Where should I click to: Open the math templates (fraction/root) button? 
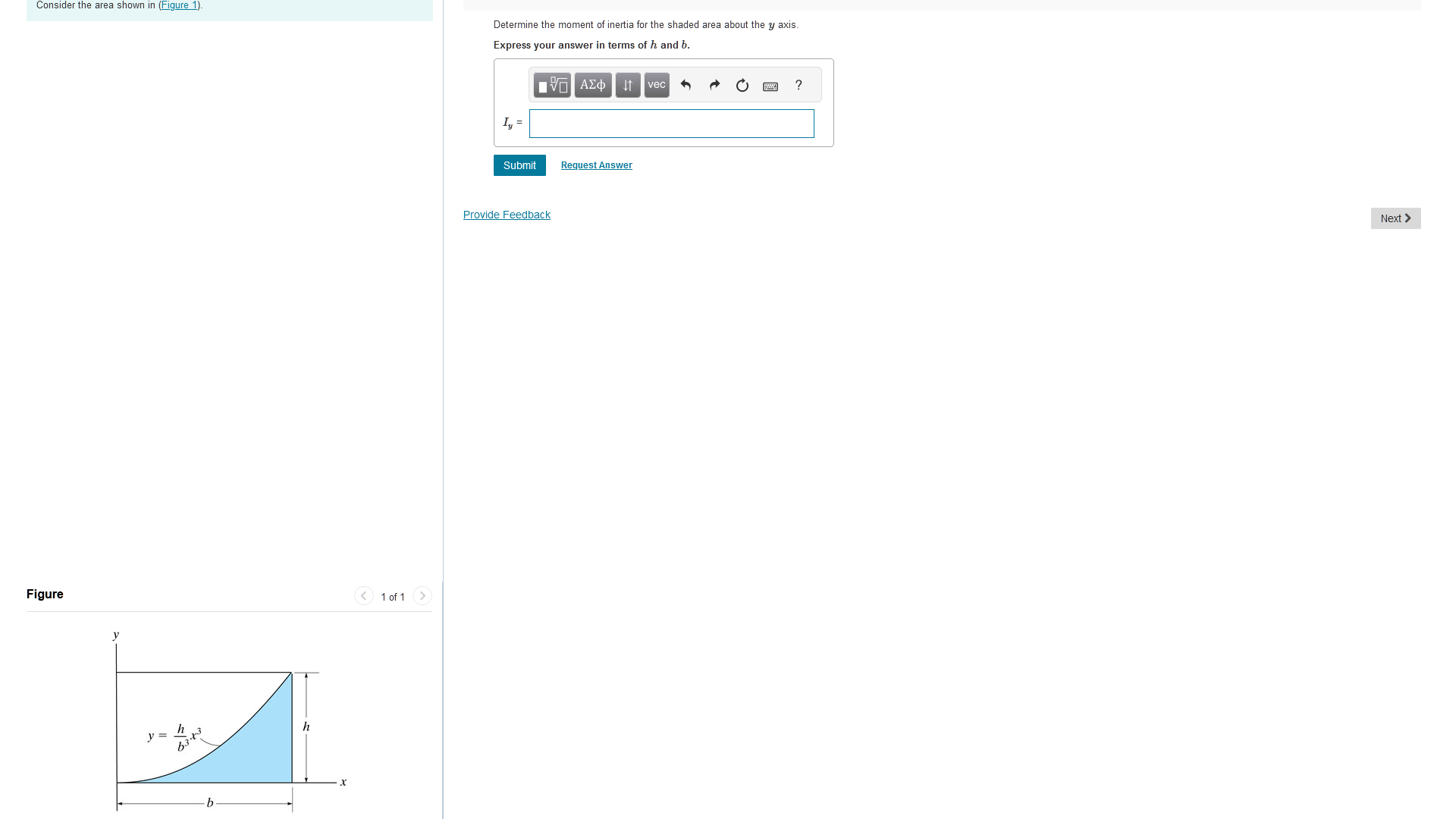point(552,85)
